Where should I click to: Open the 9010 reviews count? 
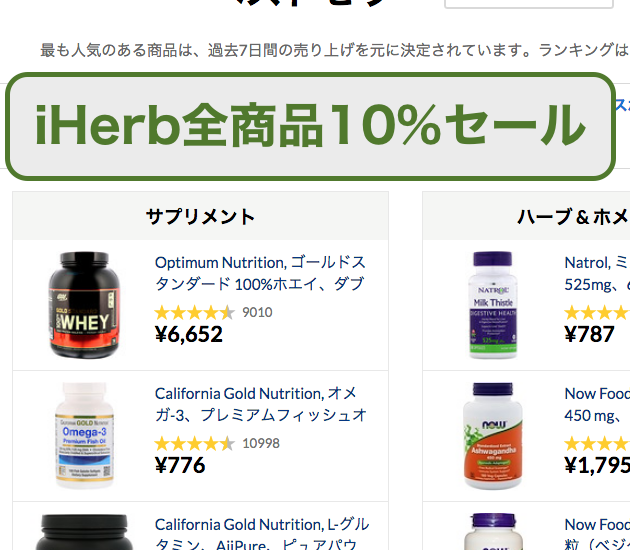click(x=257, y=312)
